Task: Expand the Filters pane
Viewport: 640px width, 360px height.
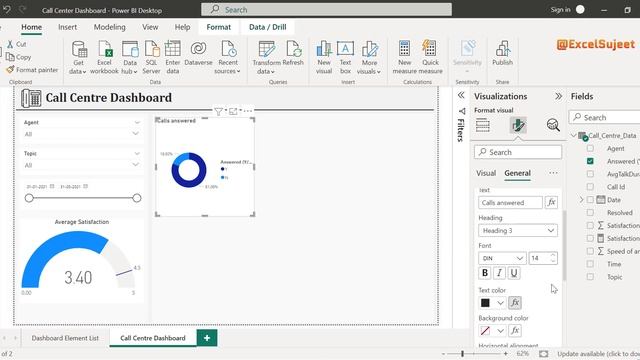Action: tap(461, 96)
